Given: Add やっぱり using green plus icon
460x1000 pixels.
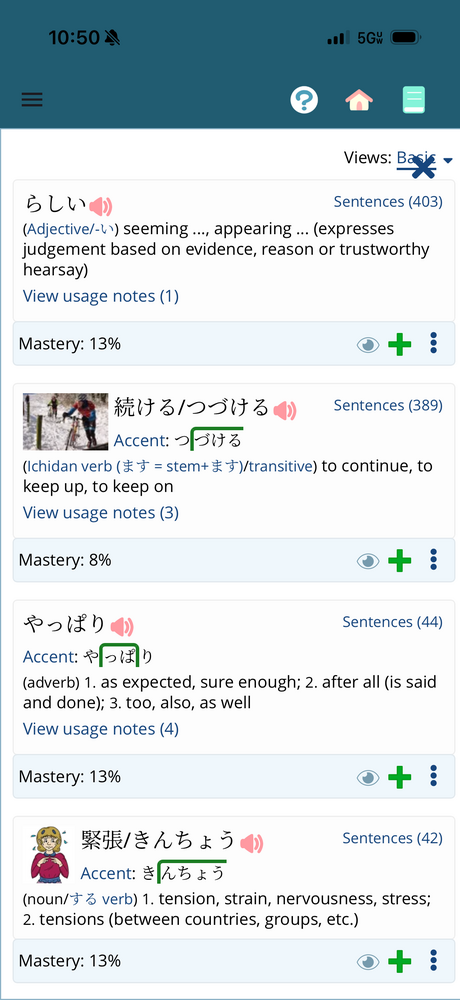Looking at the screenshot, I should (x=400, y=777).
